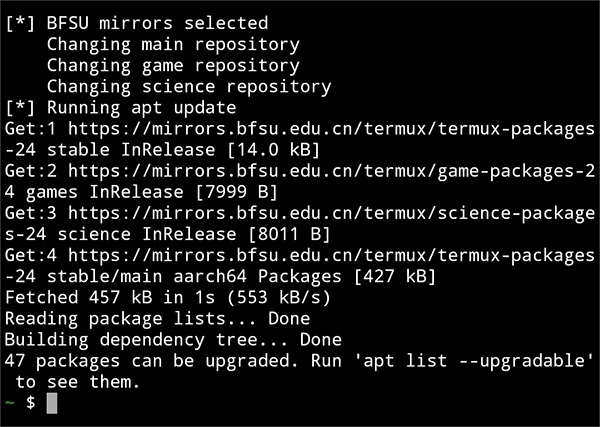Screen dimensions: 600x427
Task: Click the Get:1 termux-packages mirror URL
Action: pos(331,129)
